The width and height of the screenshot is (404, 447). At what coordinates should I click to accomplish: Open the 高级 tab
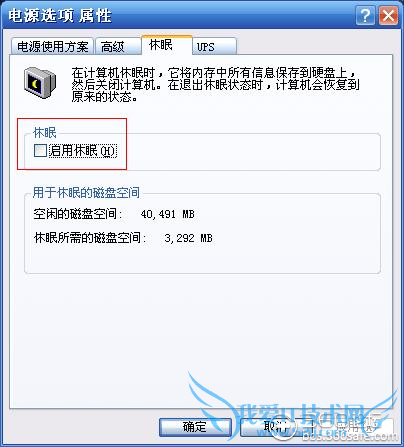point(118,46)
